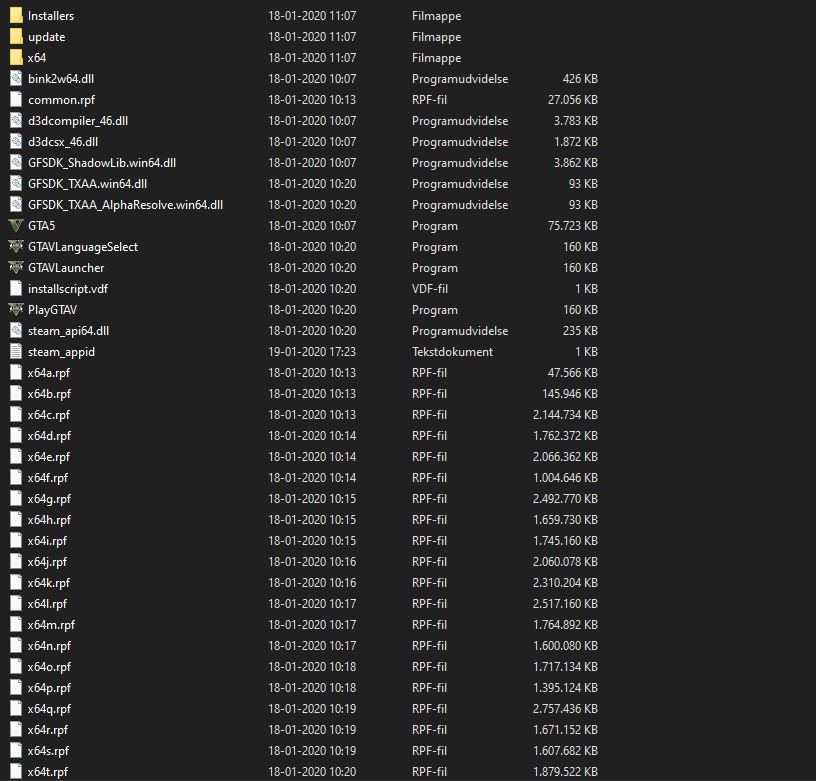Select the x64c.rpf file icon
816x781 pixels.
16,415
